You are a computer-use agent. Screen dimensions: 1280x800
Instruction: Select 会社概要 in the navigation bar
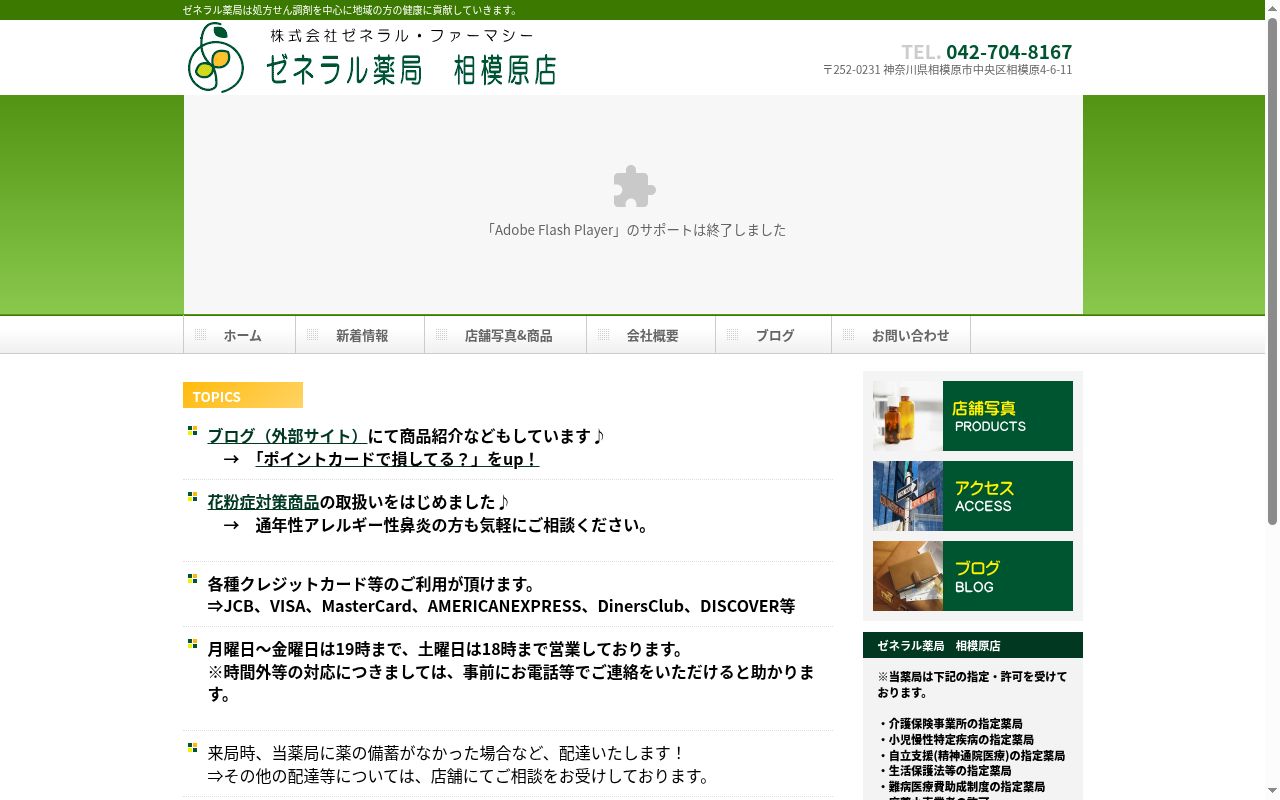pos(651,335)
